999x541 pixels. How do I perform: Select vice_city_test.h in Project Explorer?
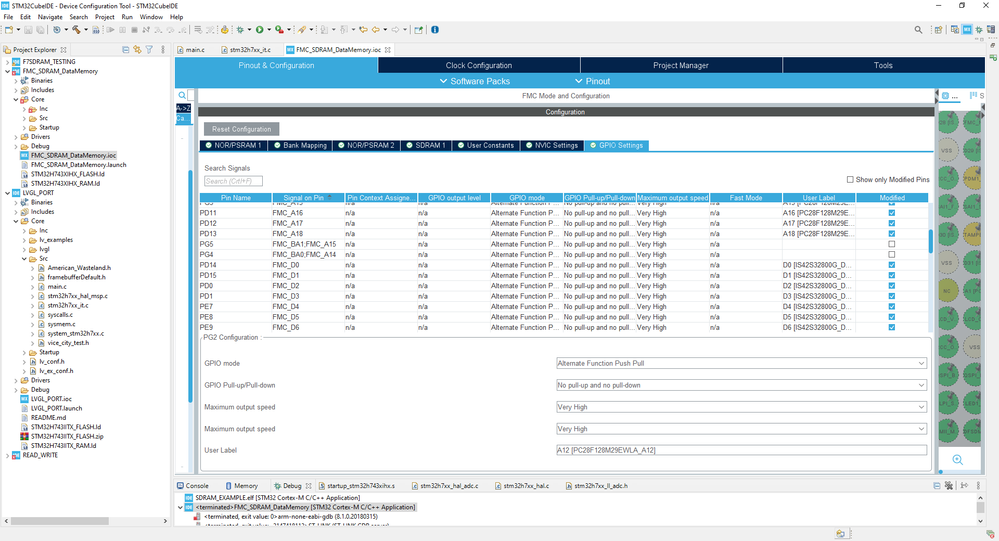[x=68, y=343]
